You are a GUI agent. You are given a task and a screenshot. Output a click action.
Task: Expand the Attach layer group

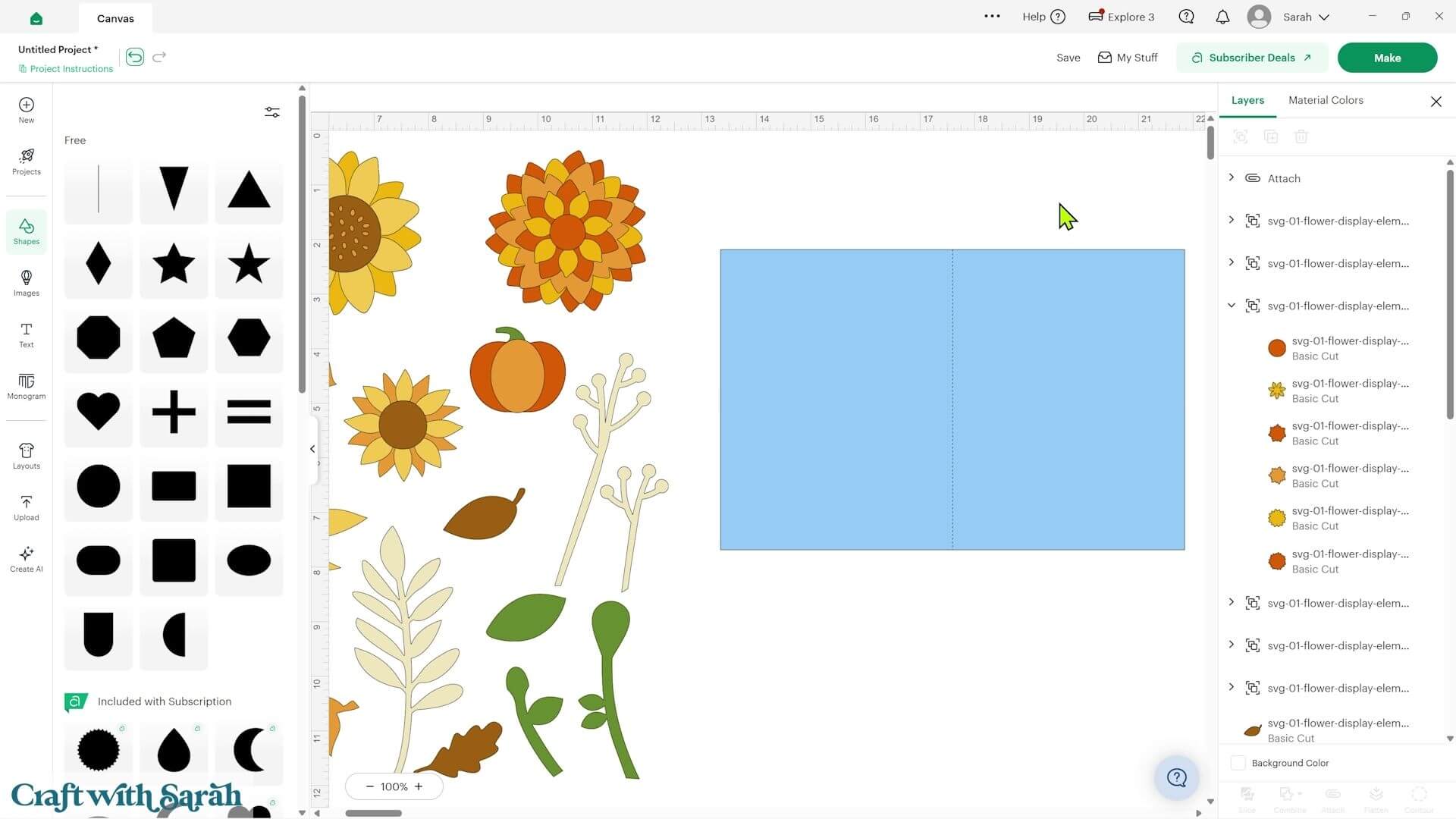point(1232,177)
